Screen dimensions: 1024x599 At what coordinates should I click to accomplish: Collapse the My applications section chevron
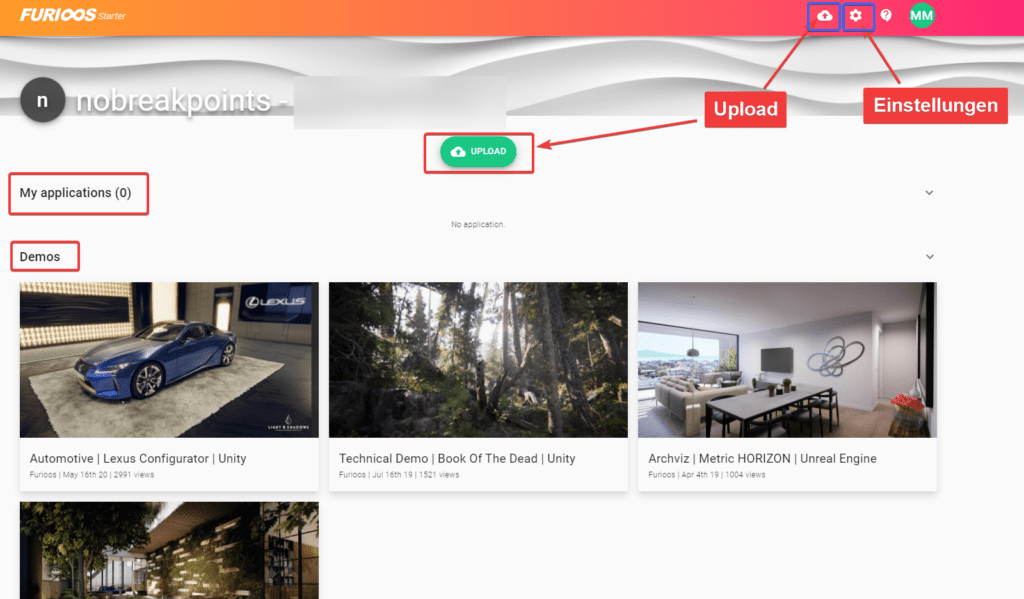point(929,193)
